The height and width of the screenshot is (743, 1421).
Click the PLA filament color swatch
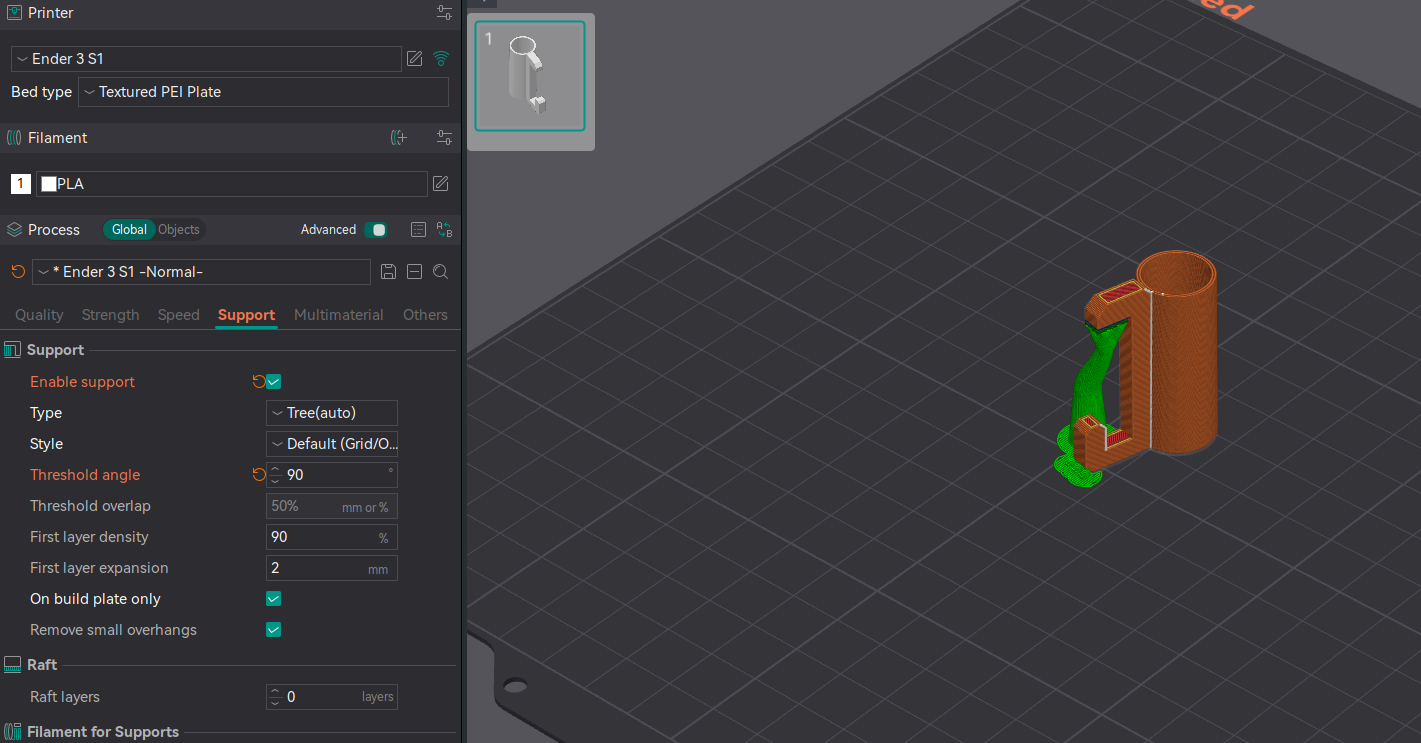coord(48,184)
